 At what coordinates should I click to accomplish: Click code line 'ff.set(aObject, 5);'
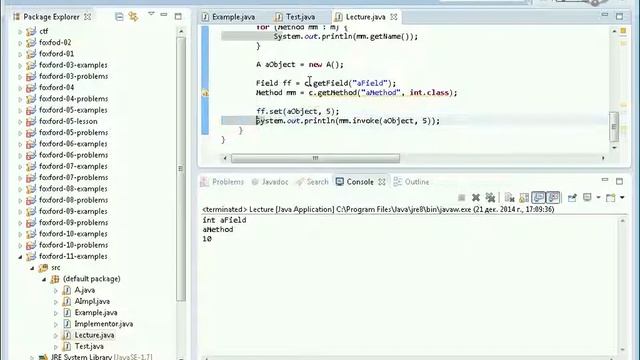coord(298,111)
